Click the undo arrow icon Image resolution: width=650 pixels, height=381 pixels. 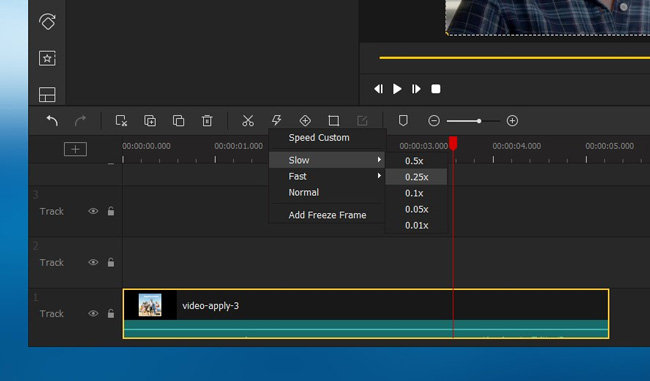52,121
